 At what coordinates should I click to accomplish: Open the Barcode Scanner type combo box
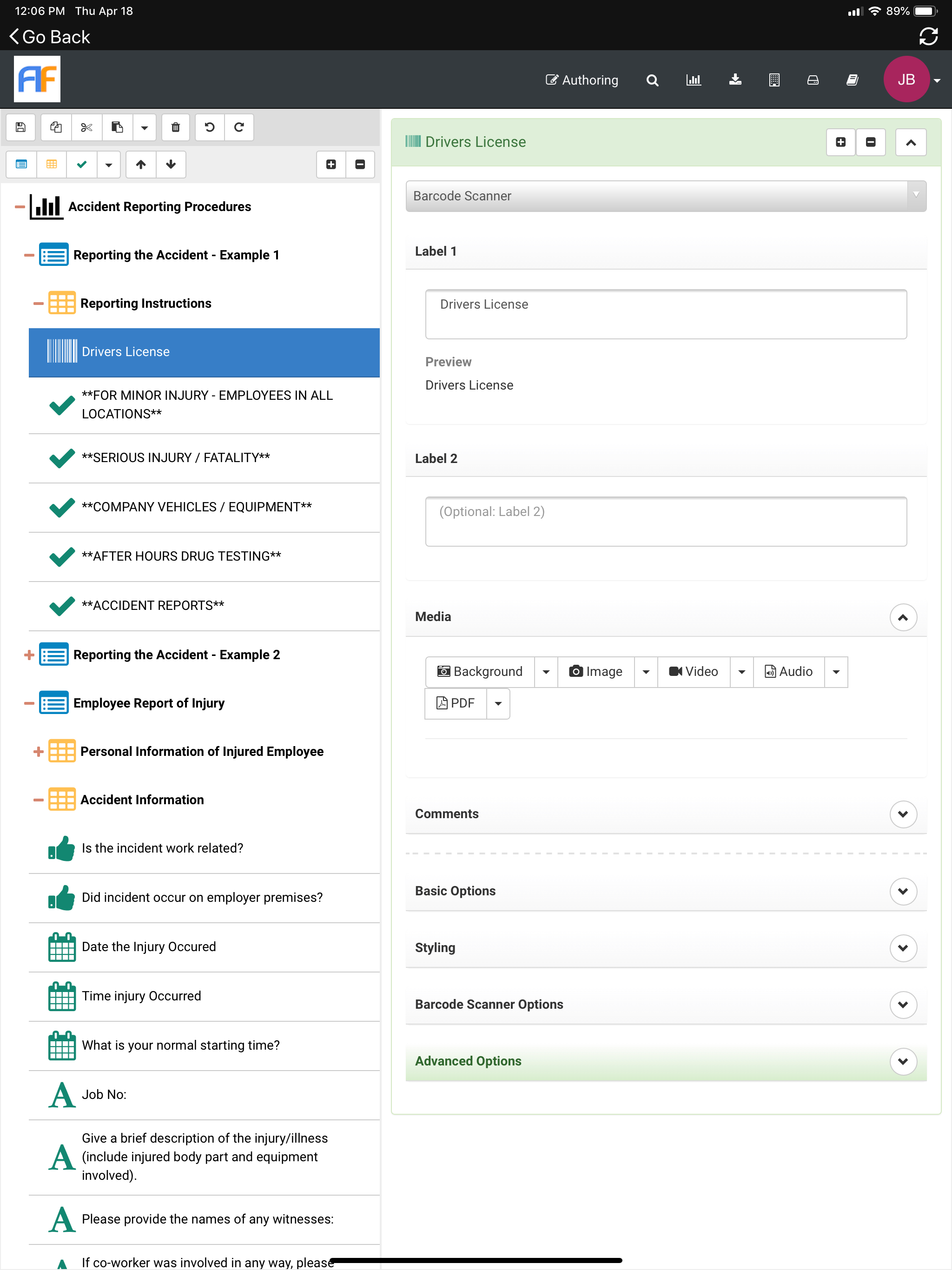(x=666, y=196)
